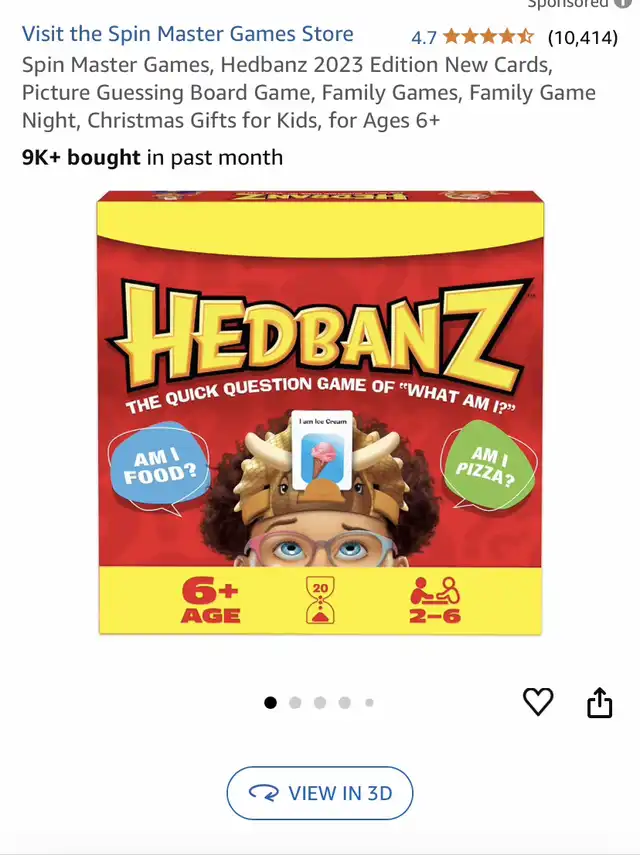
Task: Click the rotate arrow icon in View in 3D
Action: (264, 793)
